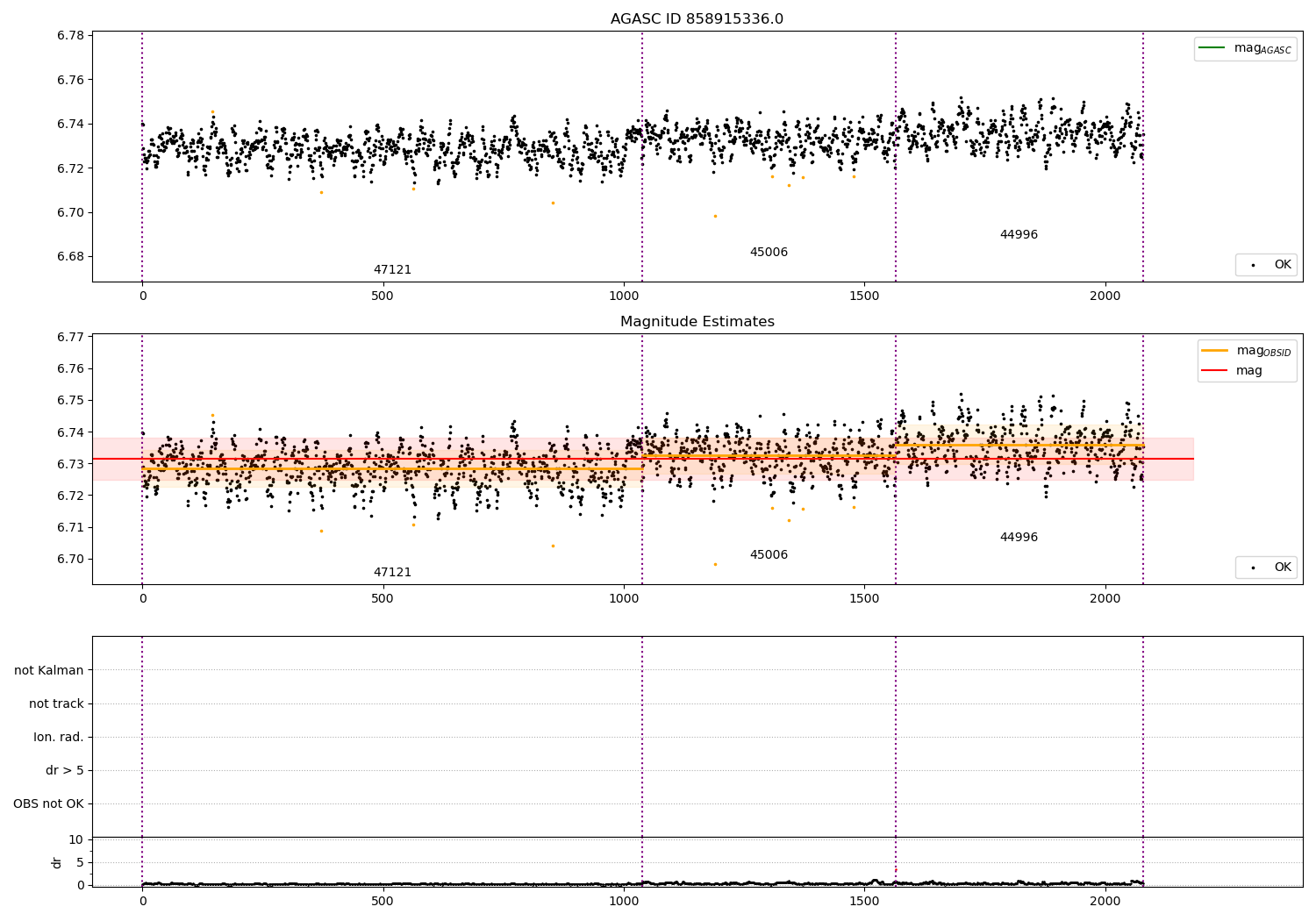Click the title 'AGASC ID 858915336.0'
This screenshot has width=1316, height=921.
point(697,19)
